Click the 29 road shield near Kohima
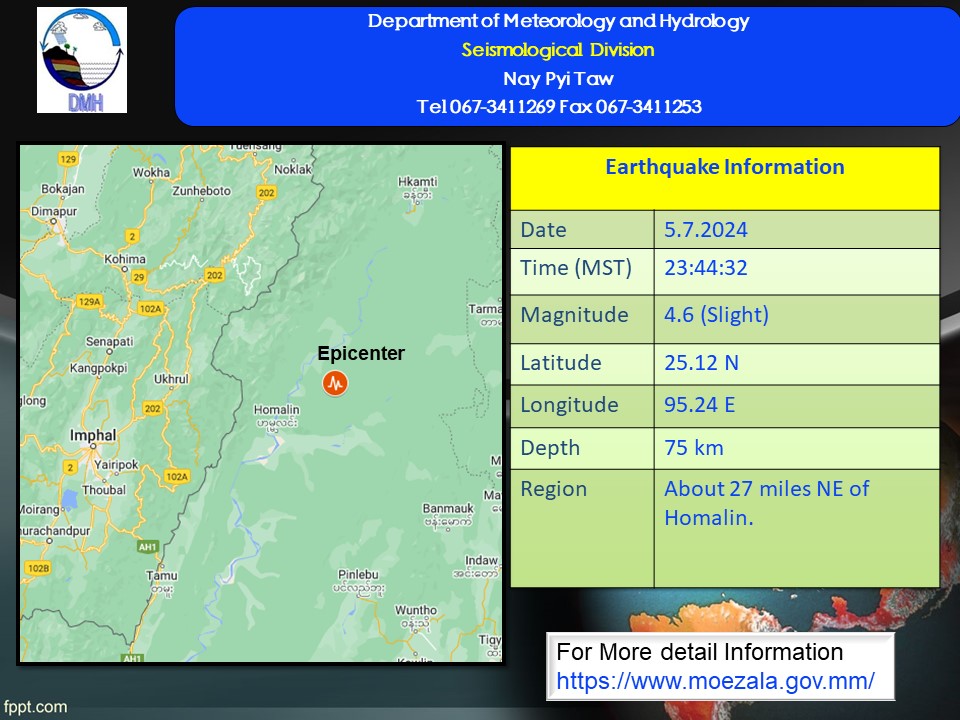Image resolution: width=960 pixels, height=720 pixels. (x=139, y=277)
